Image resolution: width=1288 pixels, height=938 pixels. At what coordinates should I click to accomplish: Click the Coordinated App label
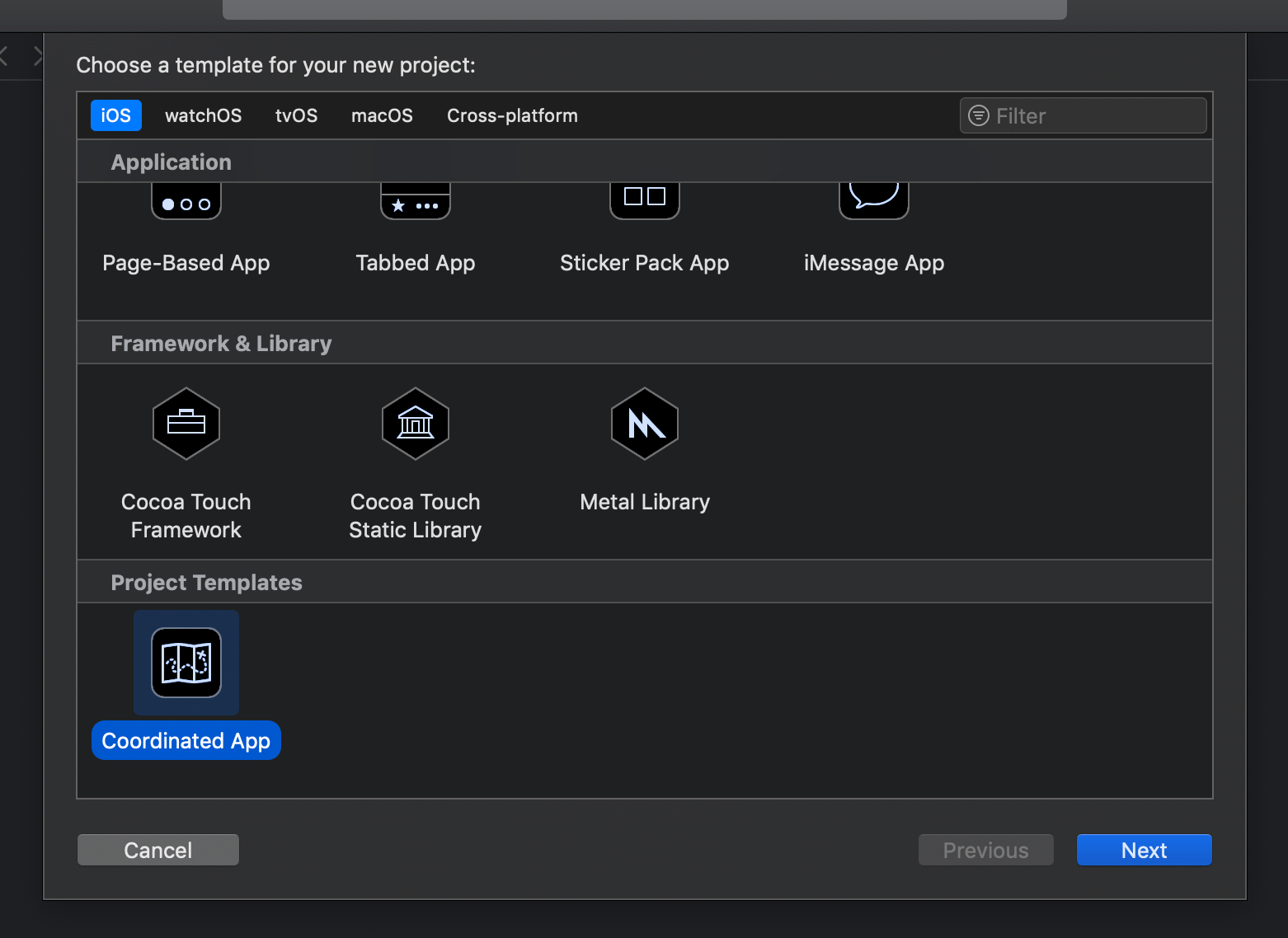pyautogui.click(x=186, y=740)
